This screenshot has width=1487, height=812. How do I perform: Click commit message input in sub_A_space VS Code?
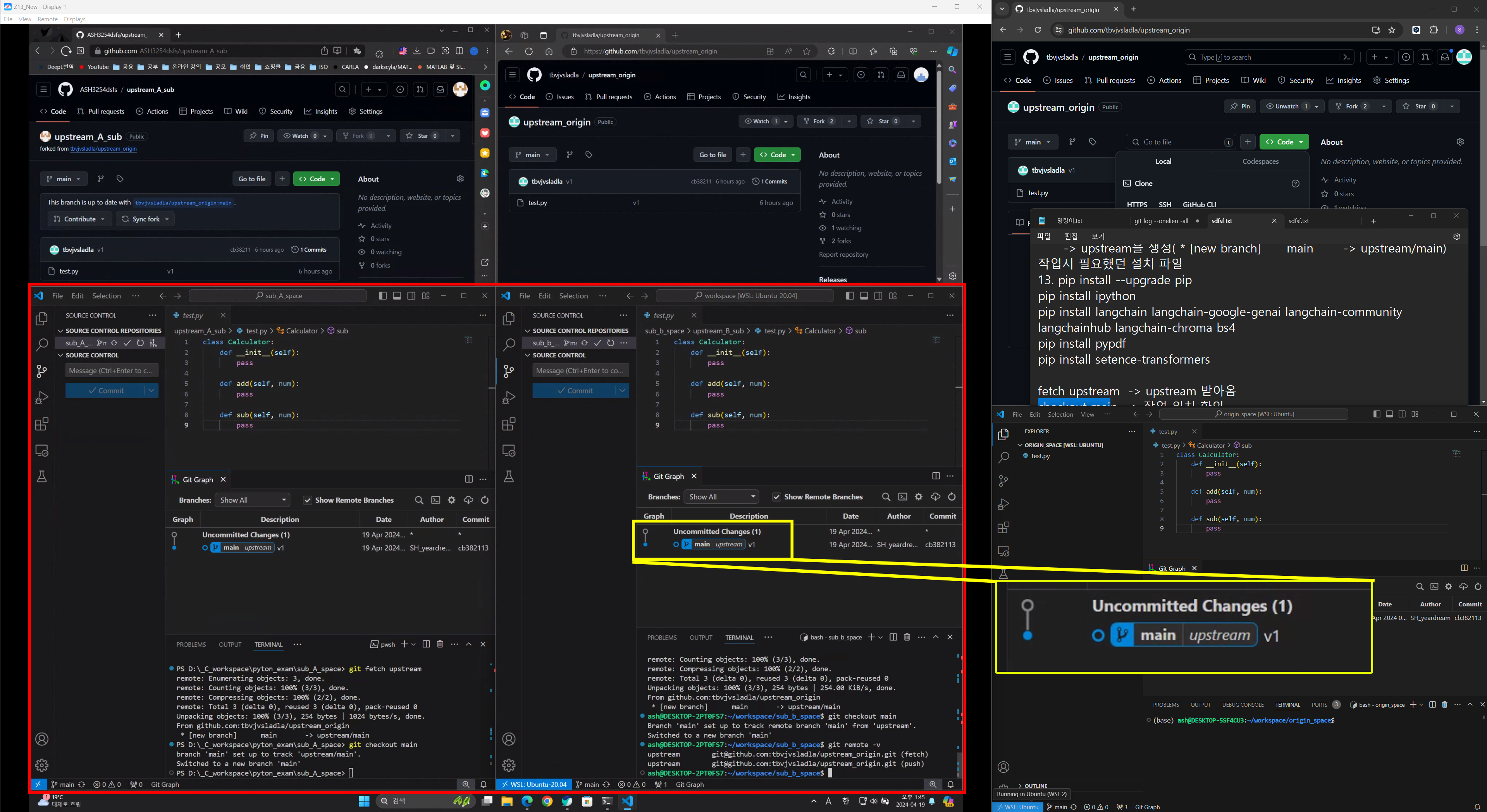(112, 371)
